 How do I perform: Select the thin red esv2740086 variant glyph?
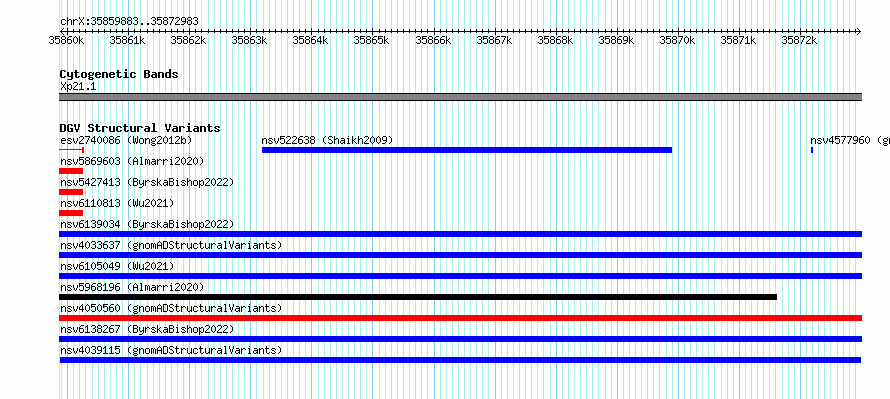[x=72, y=150]
